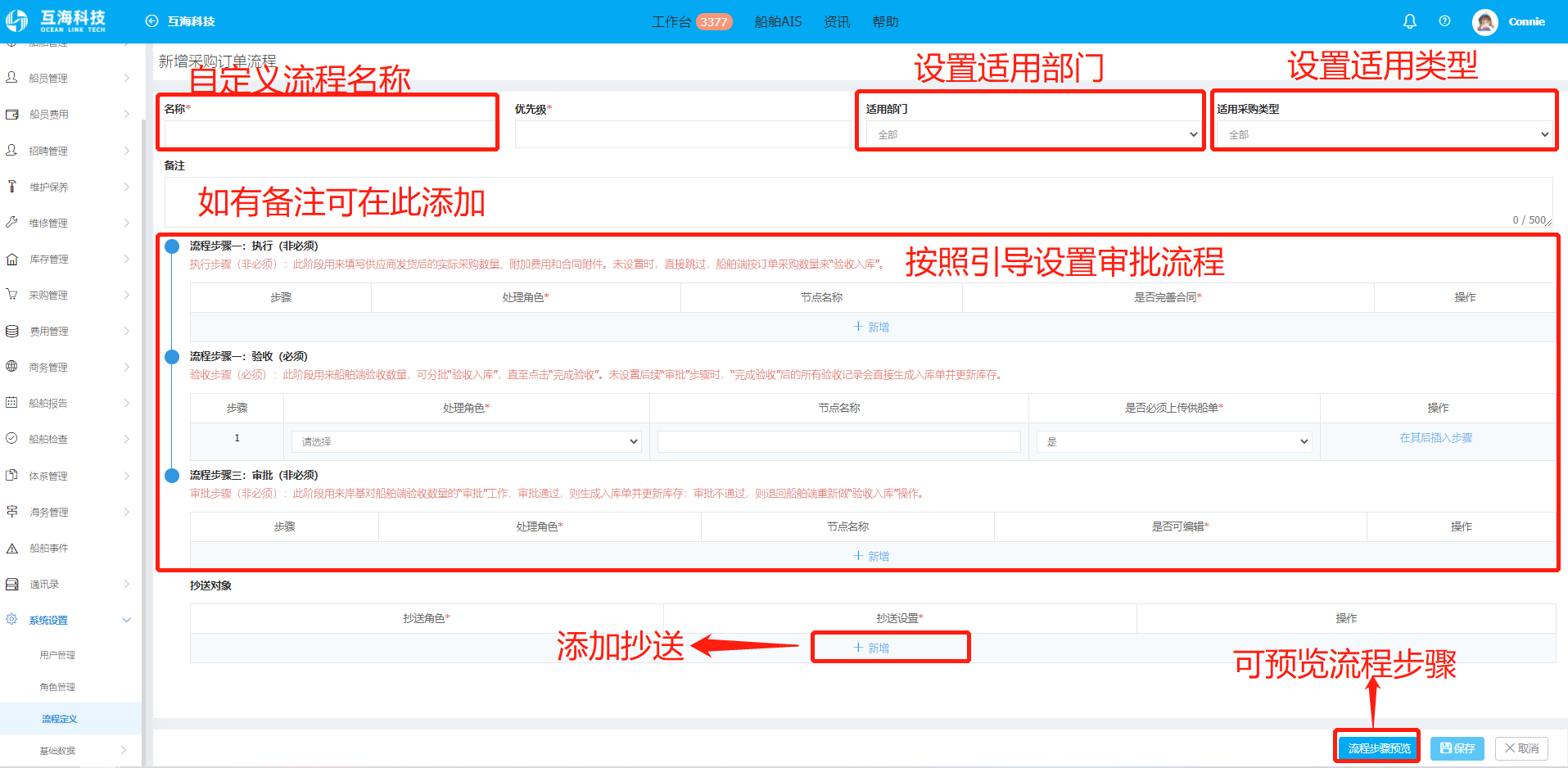The height and width of the screenshot is (768, 1568).
Task: Open the 适用采购类型 dropdown
Action: pyautogui.click(x=1385, y=134)
